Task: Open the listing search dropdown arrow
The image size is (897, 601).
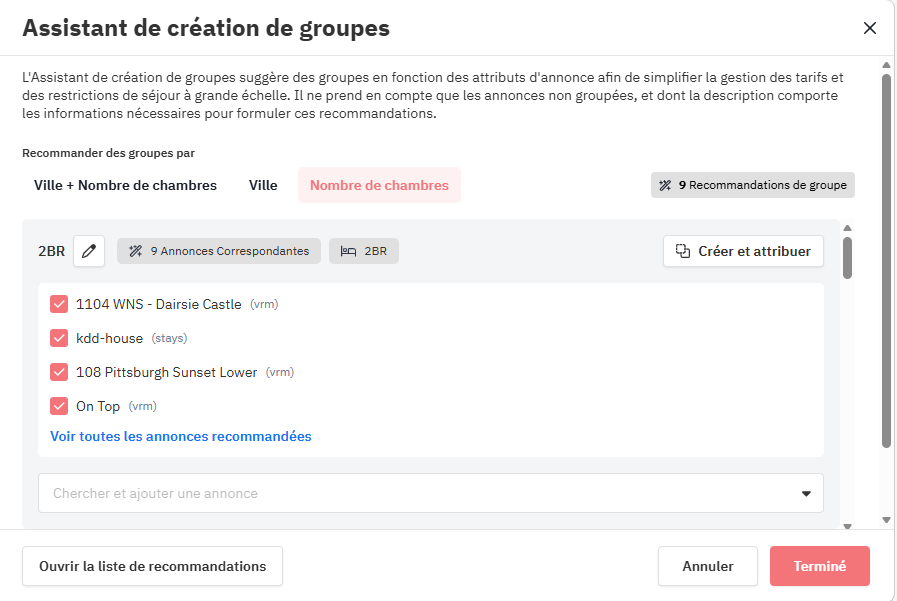Action: click(x=806, y=493)
